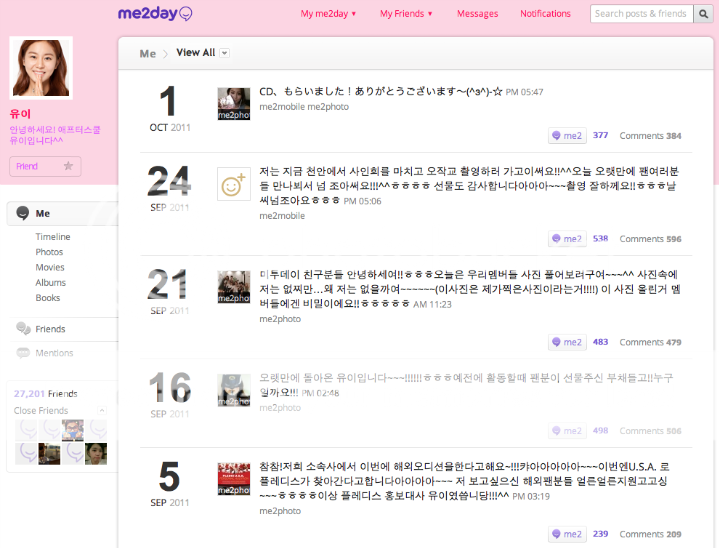Open Comments 479 on 21 SEP post

650,342
